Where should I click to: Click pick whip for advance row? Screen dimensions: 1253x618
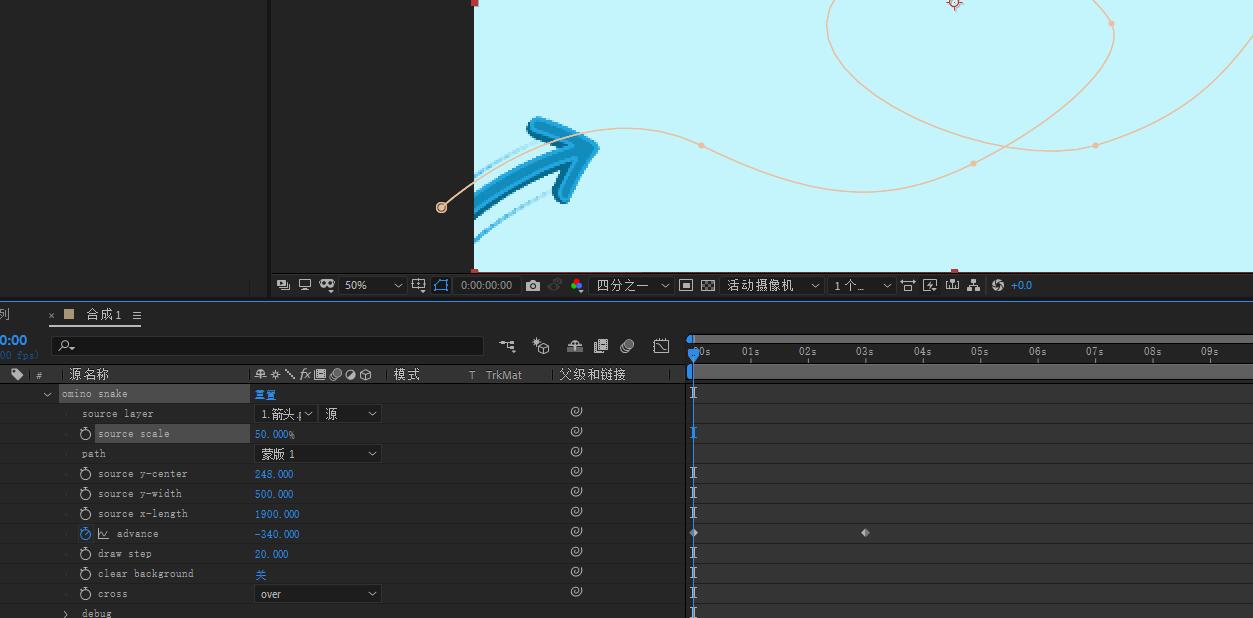576,532
